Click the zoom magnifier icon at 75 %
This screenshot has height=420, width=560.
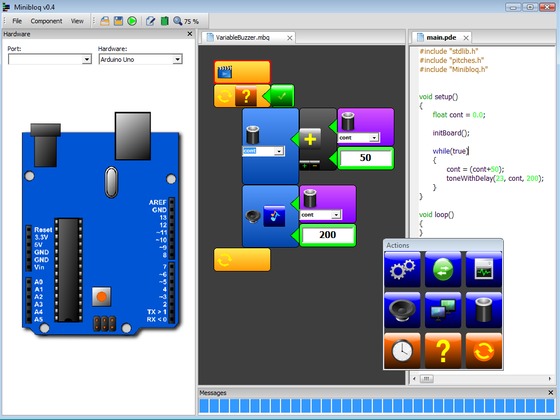click(178, 21)
